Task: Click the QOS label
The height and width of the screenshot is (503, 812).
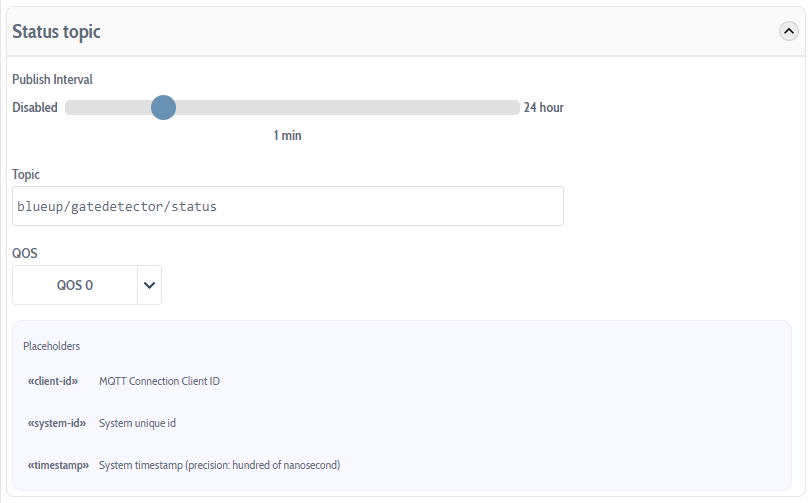Action: tap(25, 253)
